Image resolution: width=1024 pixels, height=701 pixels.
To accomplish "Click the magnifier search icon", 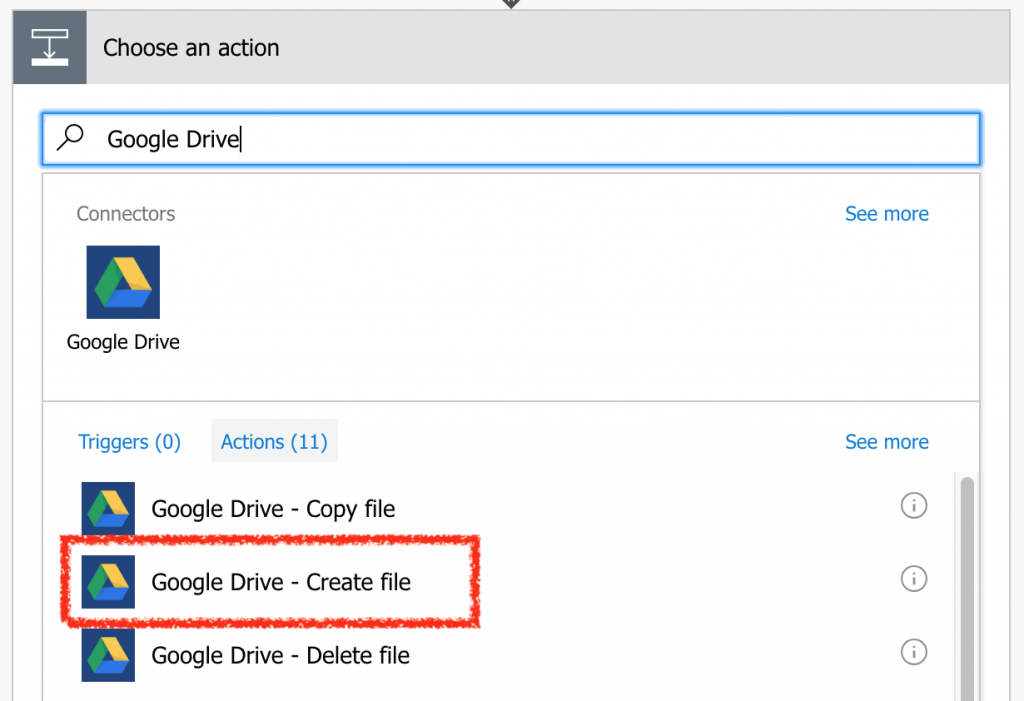I will [71, 138].
